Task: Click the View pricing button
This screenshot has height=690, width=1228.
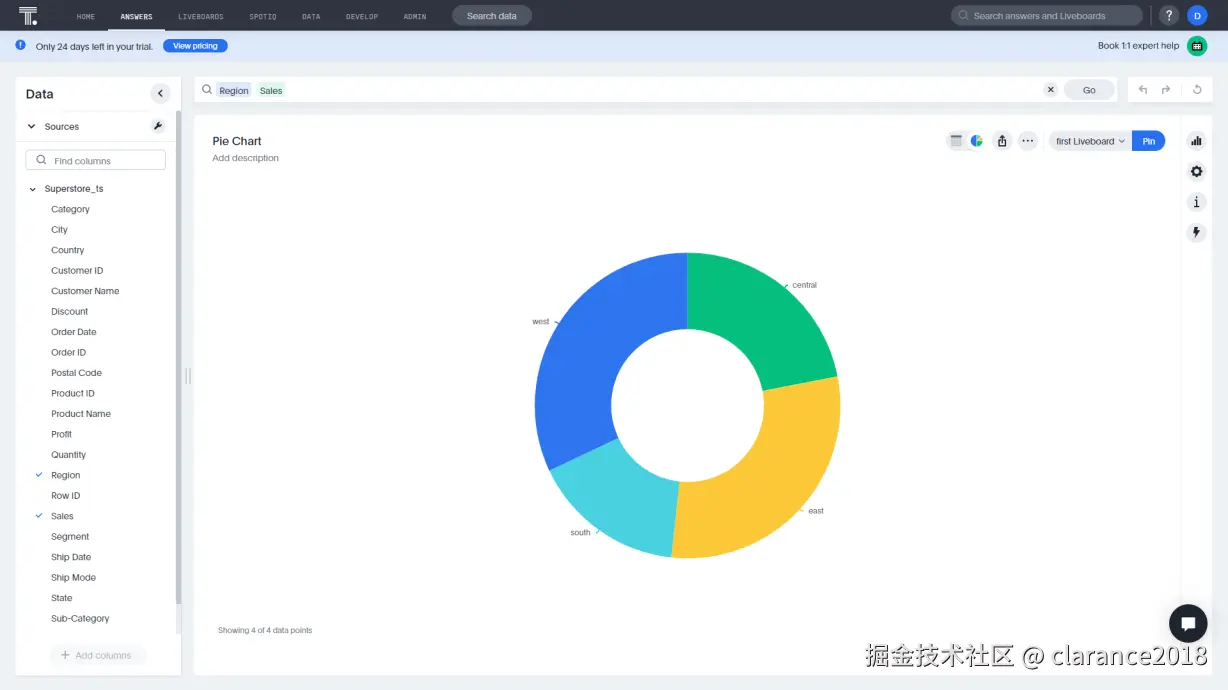Action: click(x=195, y=45)
